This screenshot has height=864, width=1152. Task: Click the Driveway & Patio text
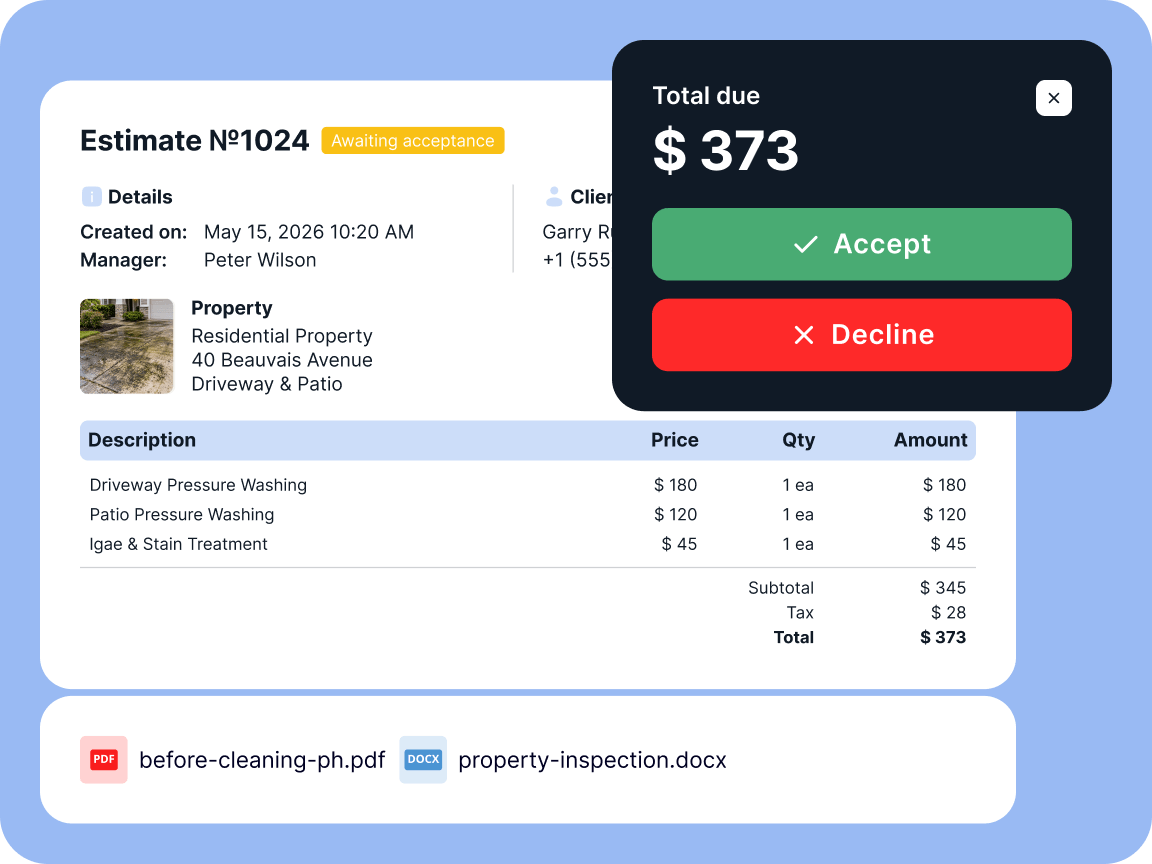pyautogui.click(x=267, y=384)
